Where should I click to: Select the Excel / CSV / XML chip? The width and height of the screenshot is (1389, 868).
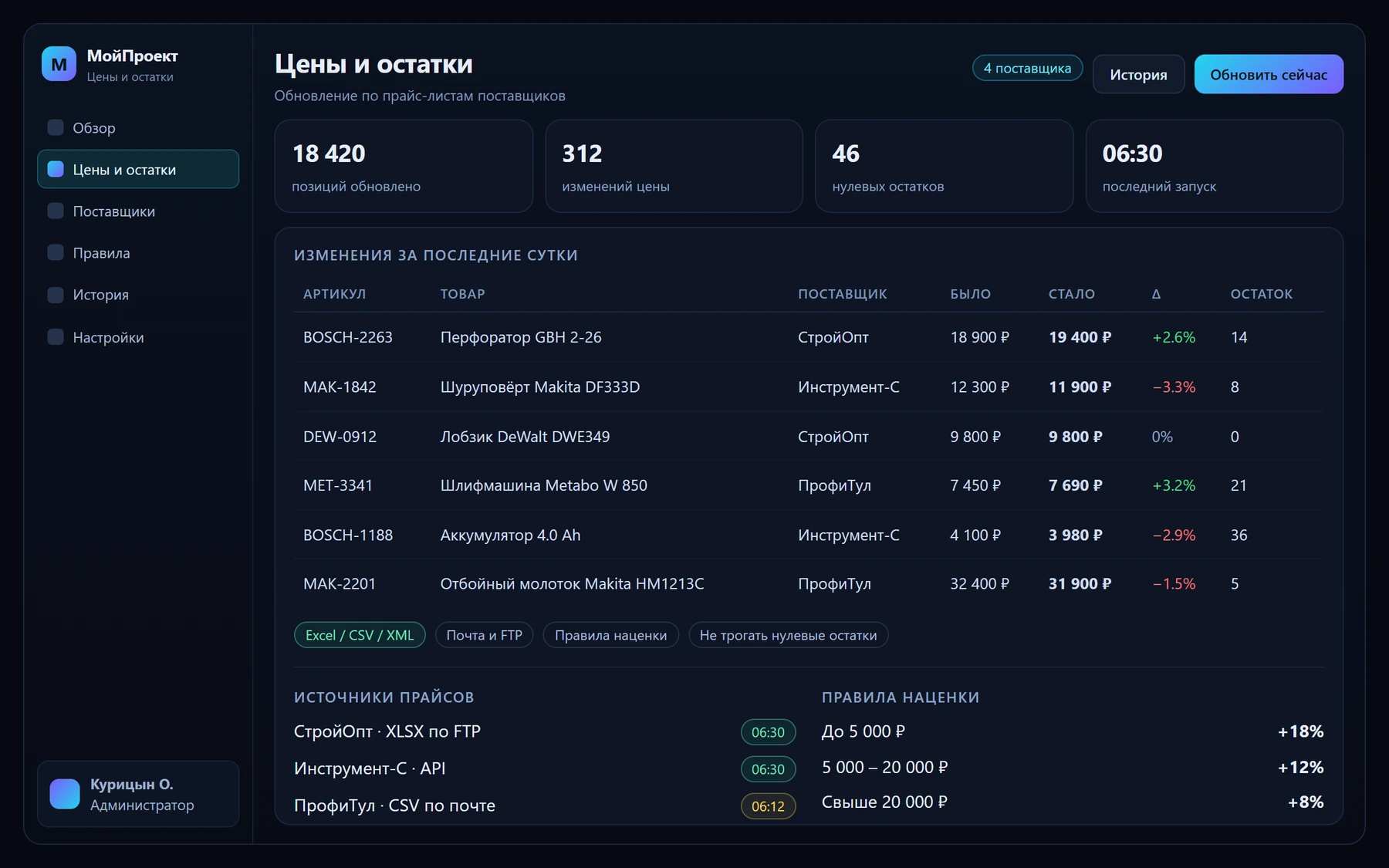click(x=360, y=635)
